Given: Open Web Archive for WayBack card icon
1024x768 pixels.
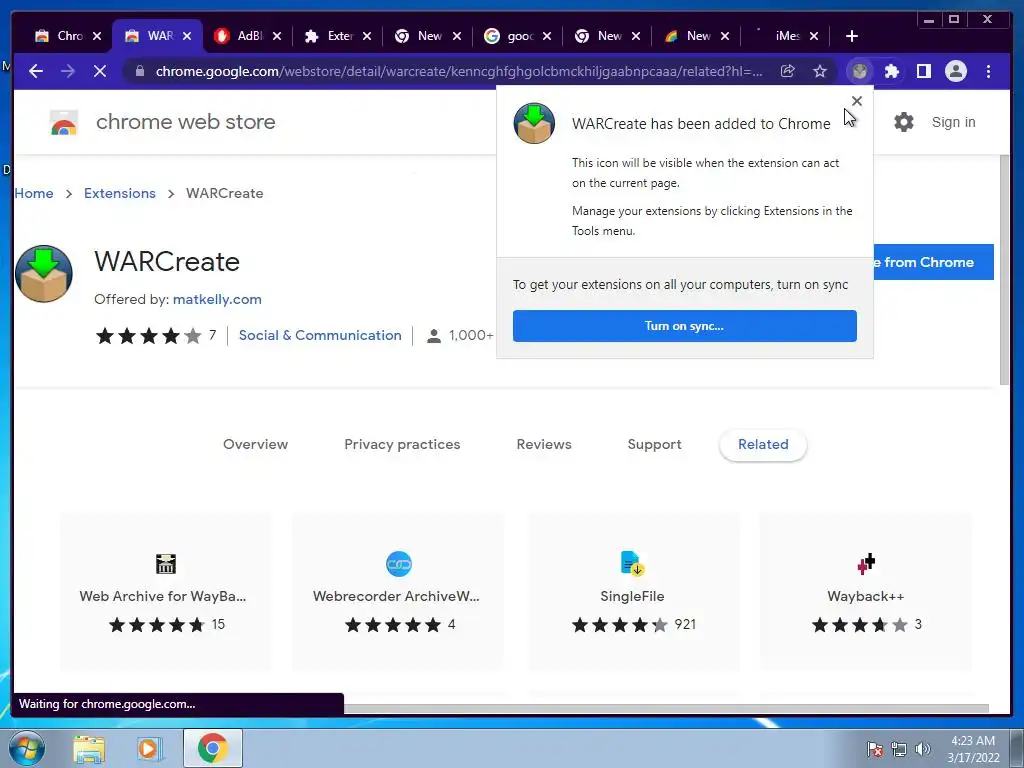Looking at the screenshot, I should coord(166,564).
